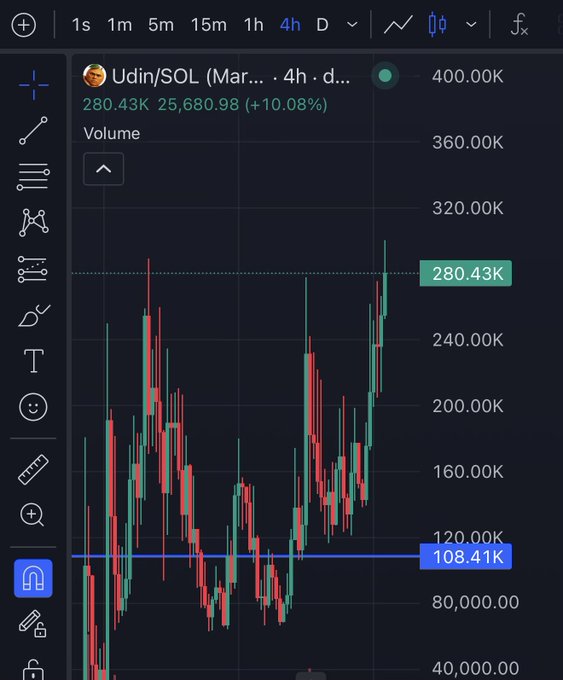Select the candlestick chart style icon

point(437,25)
